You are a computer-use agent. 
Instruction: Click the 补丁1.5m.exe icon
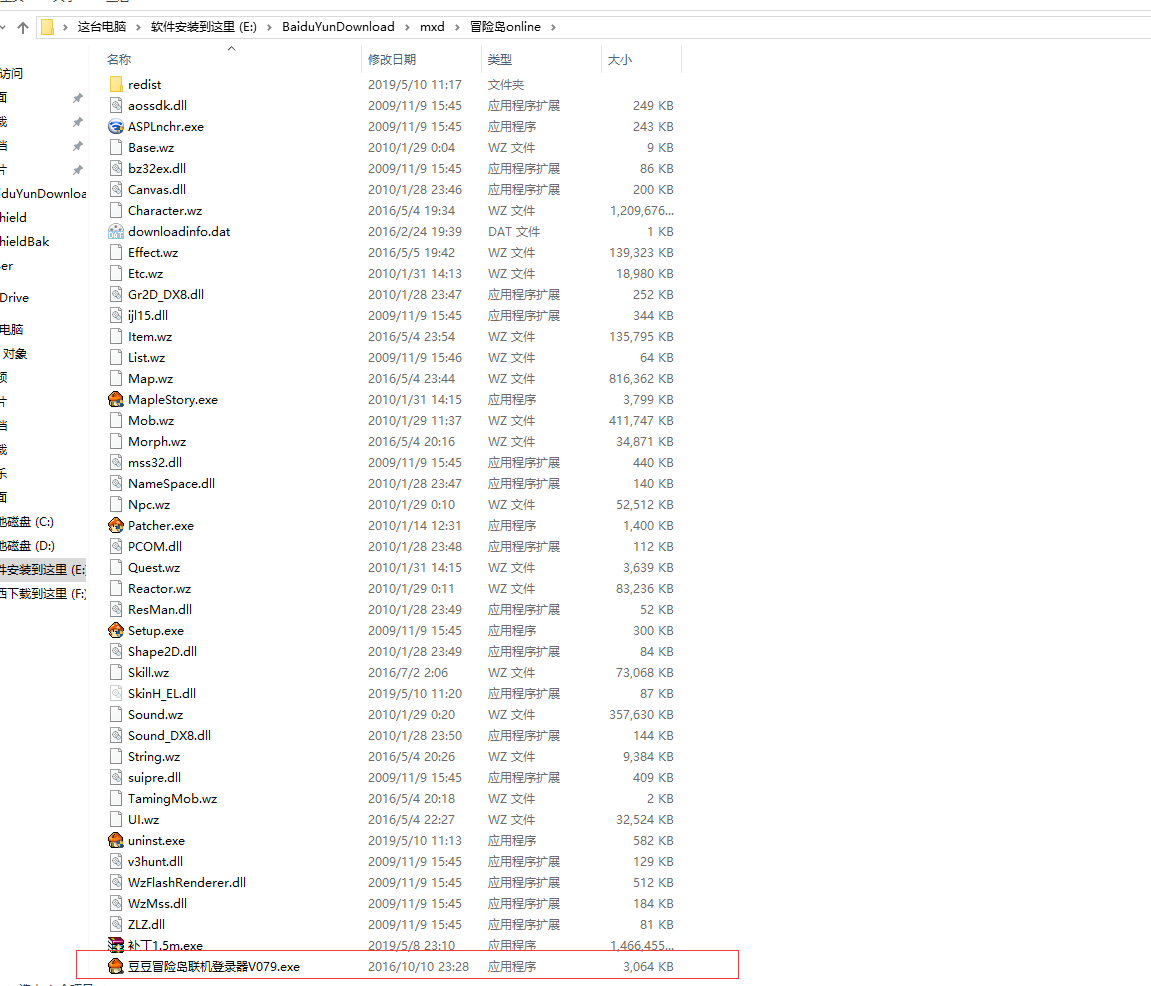pyautogui.click(x=115, y=946)
